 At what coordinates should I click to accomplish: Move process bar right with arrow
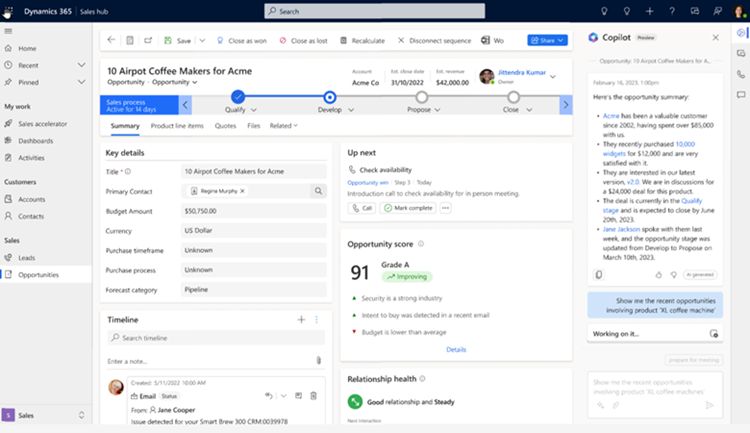[x=566, y=105]
